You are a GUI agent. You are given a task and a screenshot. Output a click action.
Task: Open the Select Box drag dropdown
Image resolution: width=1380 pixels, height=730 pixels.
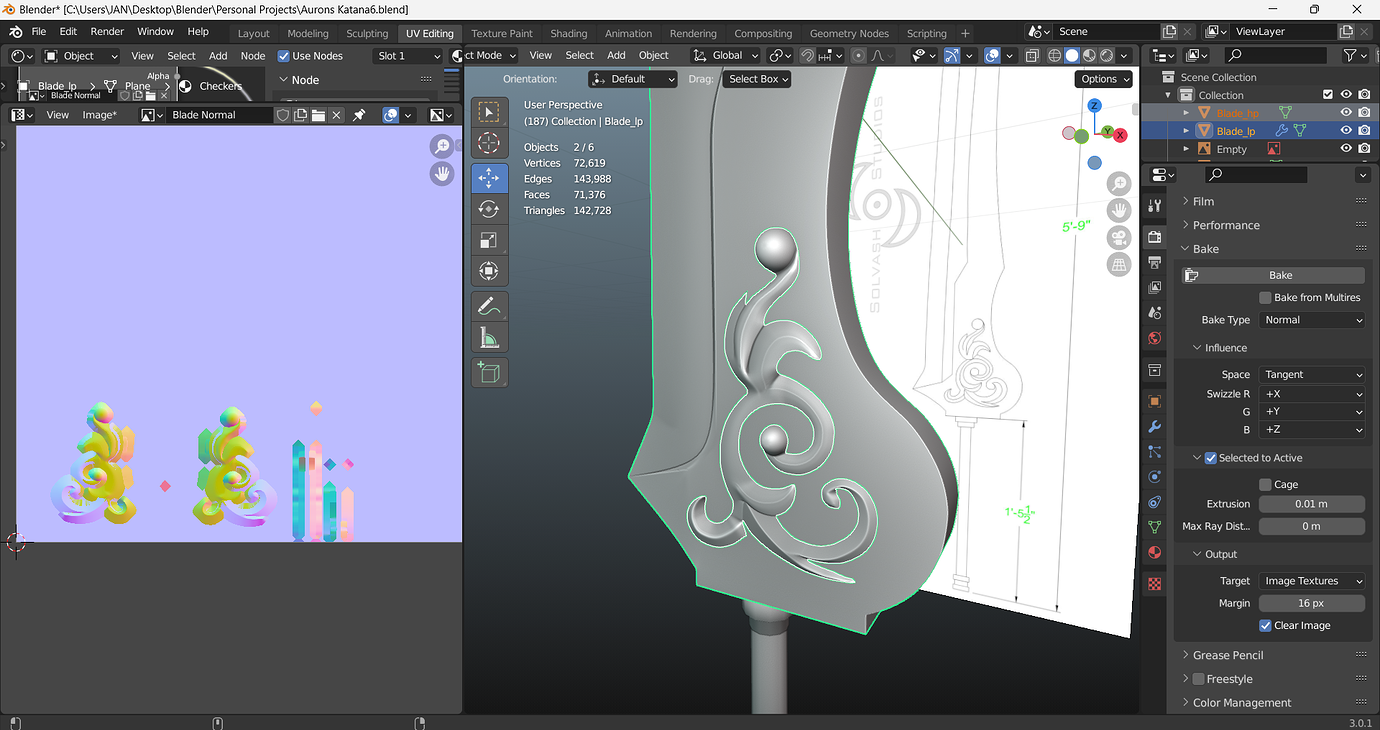point(757,79)
